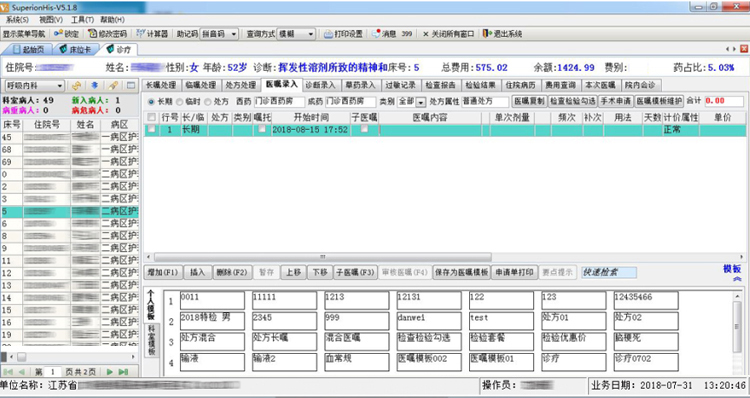Switch to the 费用查询 tab
Image resolution: width=750 pixels, height=398 pixels.
coord(561,85)
